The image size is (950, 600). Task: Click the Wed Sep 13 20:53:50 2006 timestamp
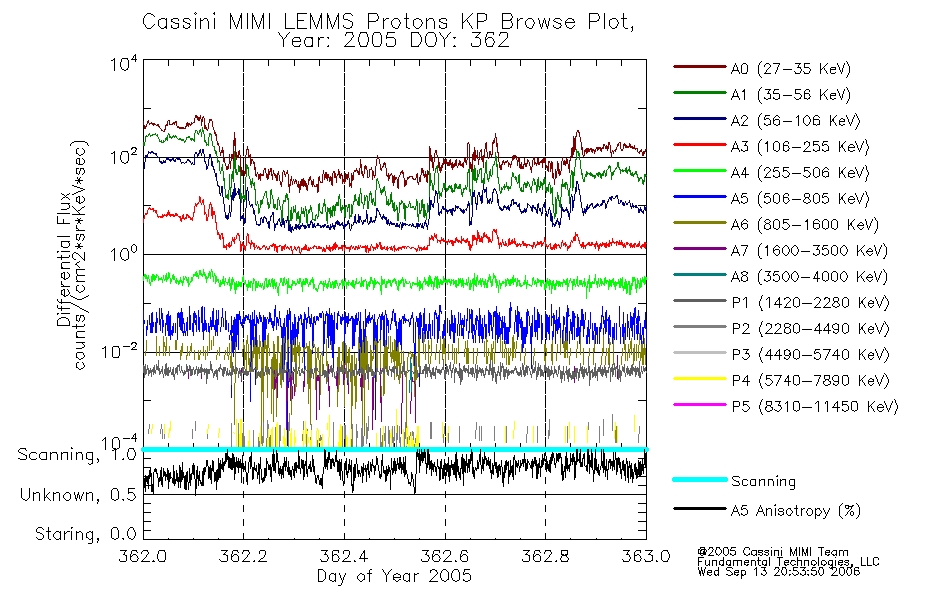coord(779,572)
